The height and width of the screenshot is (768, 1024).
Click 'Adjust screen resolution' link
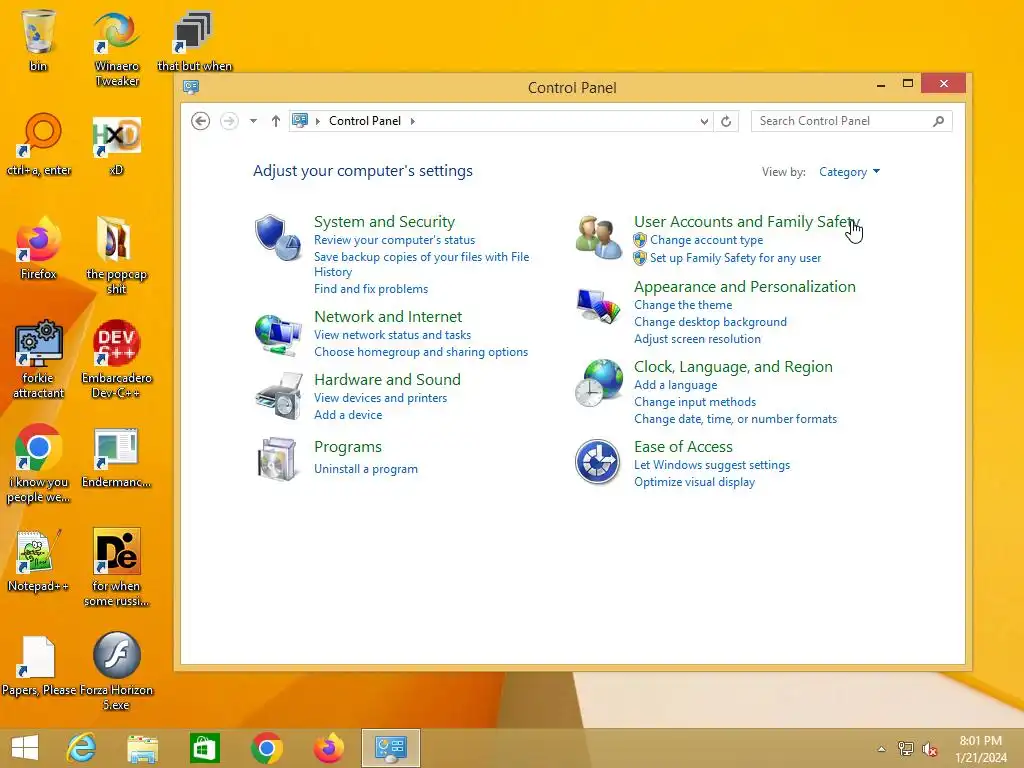click(x=697, y=338)
